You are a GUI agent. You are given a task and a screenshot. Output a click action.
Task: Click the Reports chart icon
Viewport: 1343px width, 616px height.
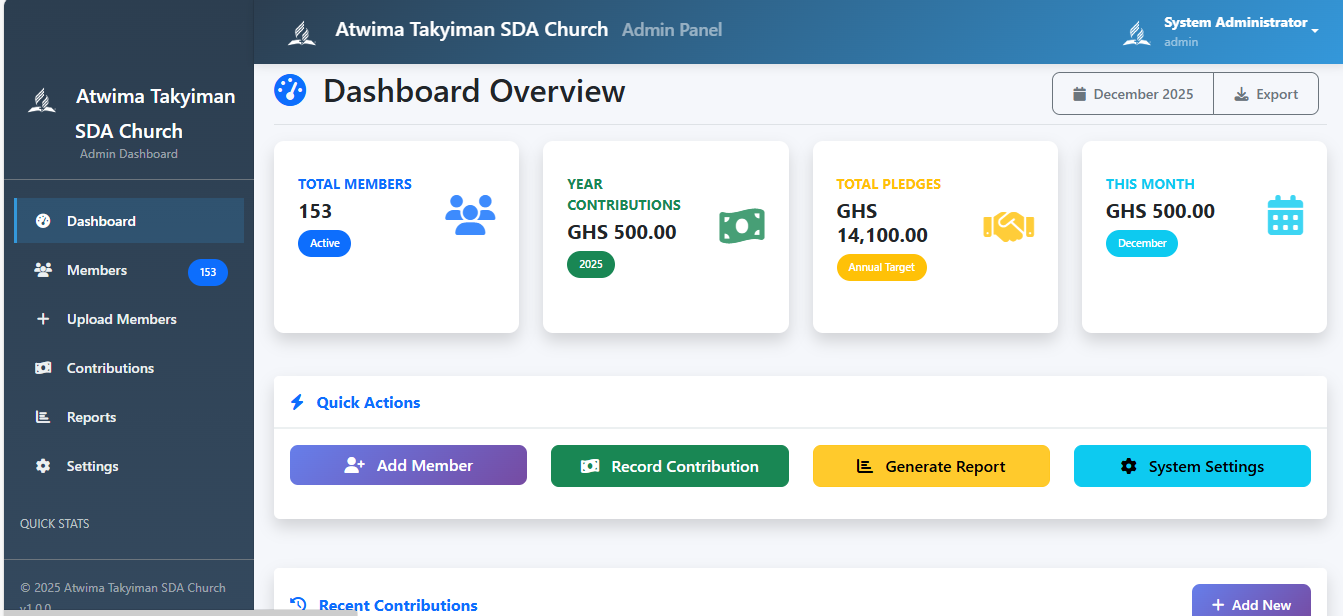click(x=43, y=417)
